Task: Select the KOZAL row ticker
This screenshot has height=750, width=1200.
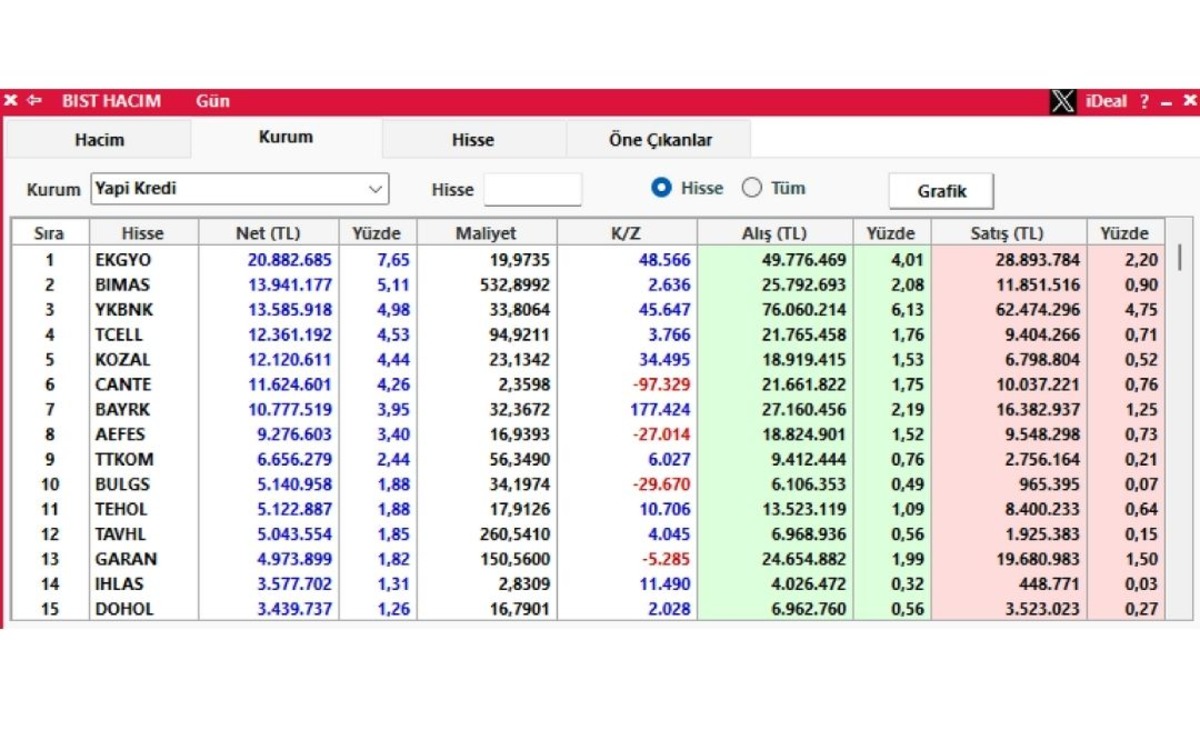Action: (122, 360)
